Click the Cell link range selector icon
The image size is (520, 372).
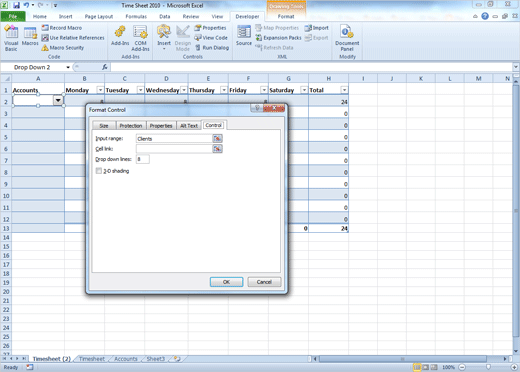tap(217, 149)
